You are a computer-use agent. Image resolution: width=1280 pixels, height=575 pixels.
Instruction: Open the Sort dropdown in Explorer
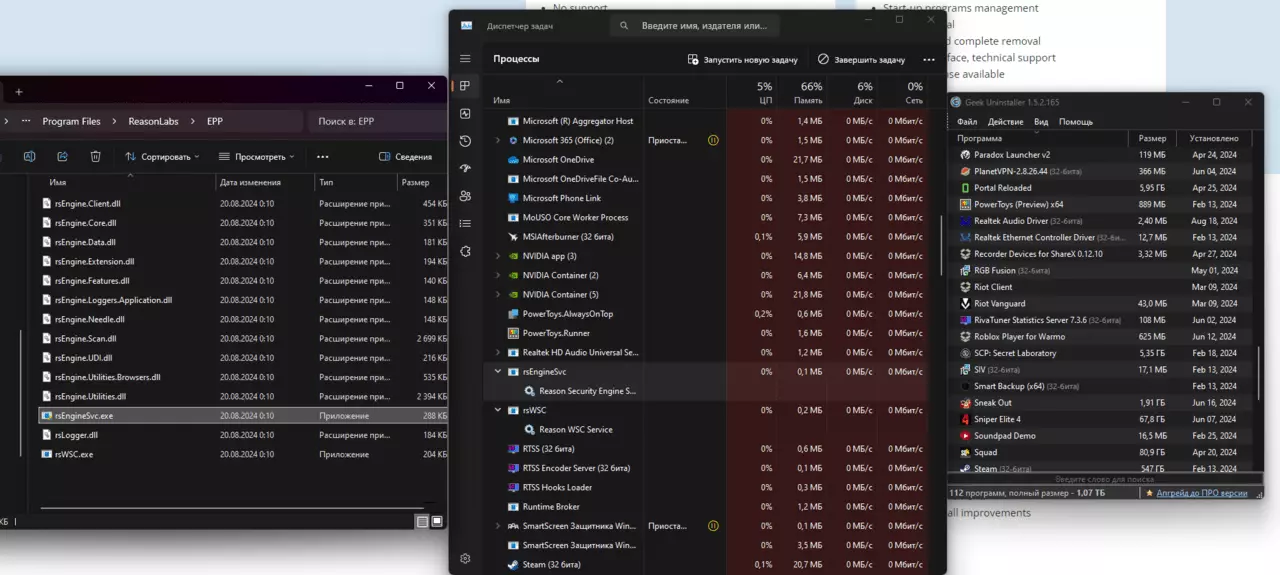pyautogui.click(x=162, y=157)
